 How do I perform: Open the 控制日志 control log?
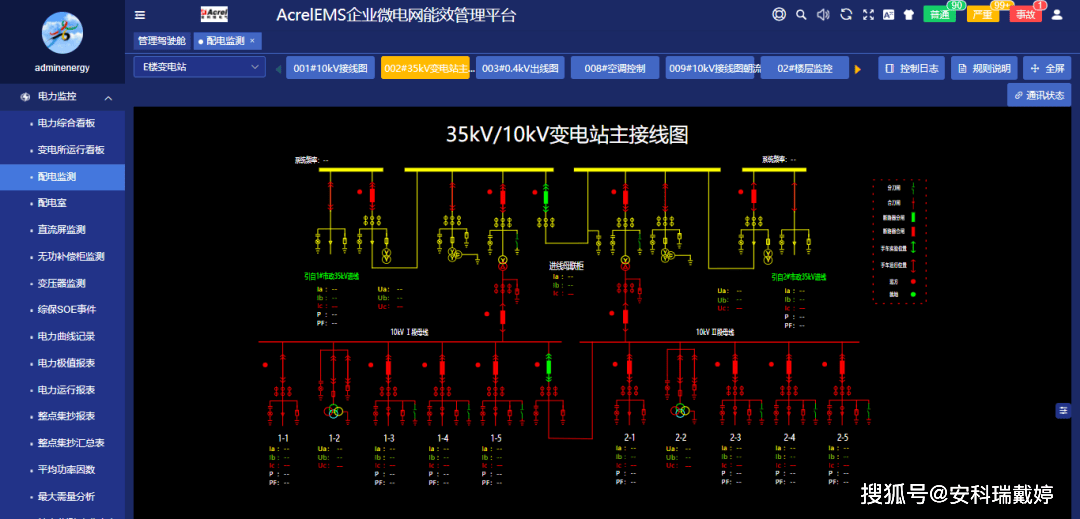click(912, 68)
